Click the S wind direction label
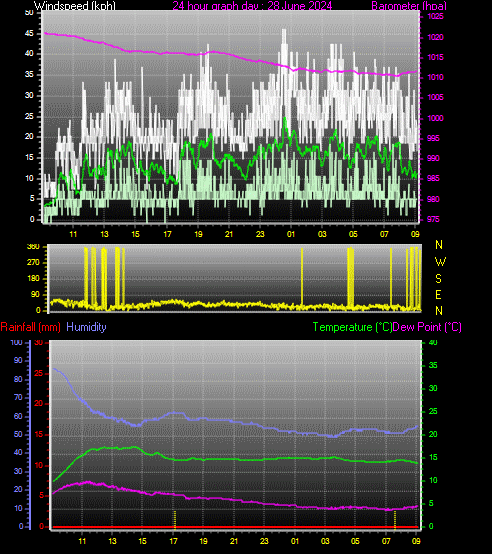Screen dimensions: 492x554 point(438,279)
